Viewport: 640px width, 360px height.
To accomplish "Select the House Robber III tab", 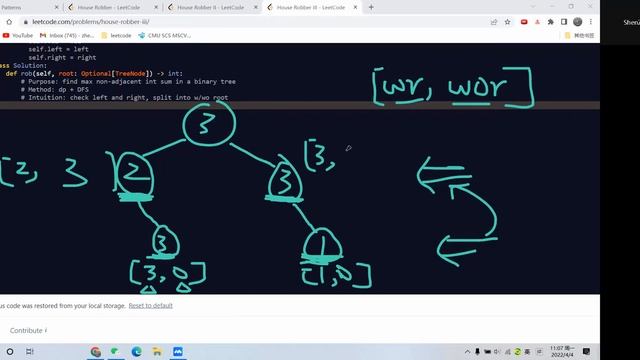I will (310, 7).
